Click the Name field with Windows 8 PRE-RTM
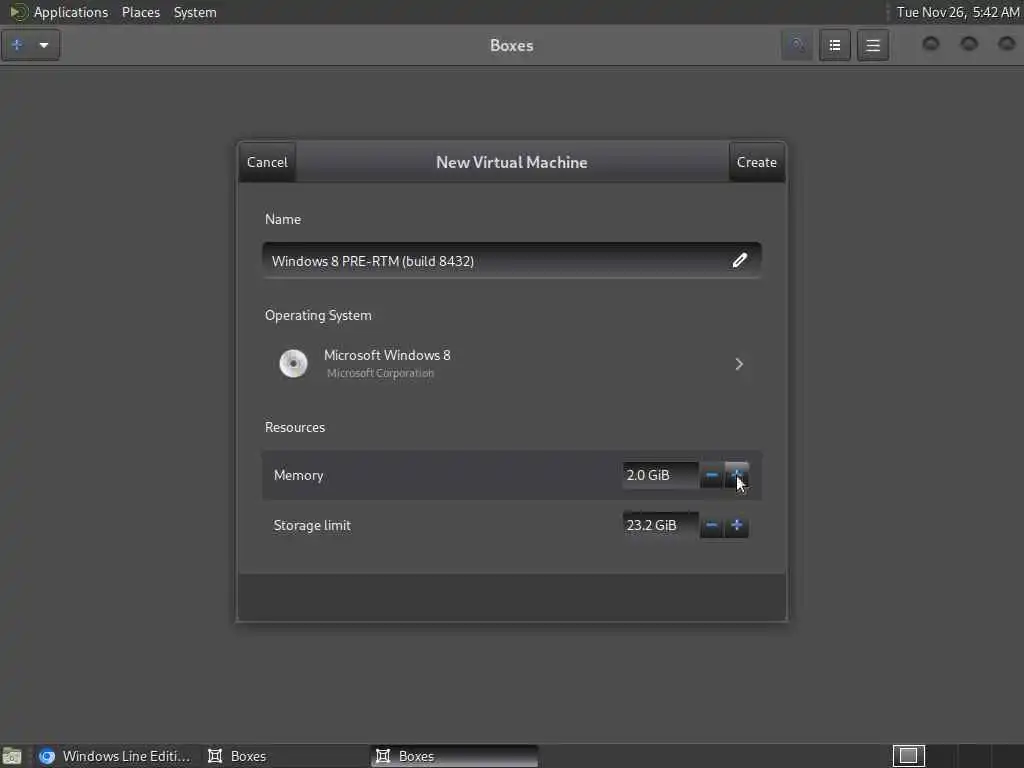 pyautogui.click(x=512, y=261)
